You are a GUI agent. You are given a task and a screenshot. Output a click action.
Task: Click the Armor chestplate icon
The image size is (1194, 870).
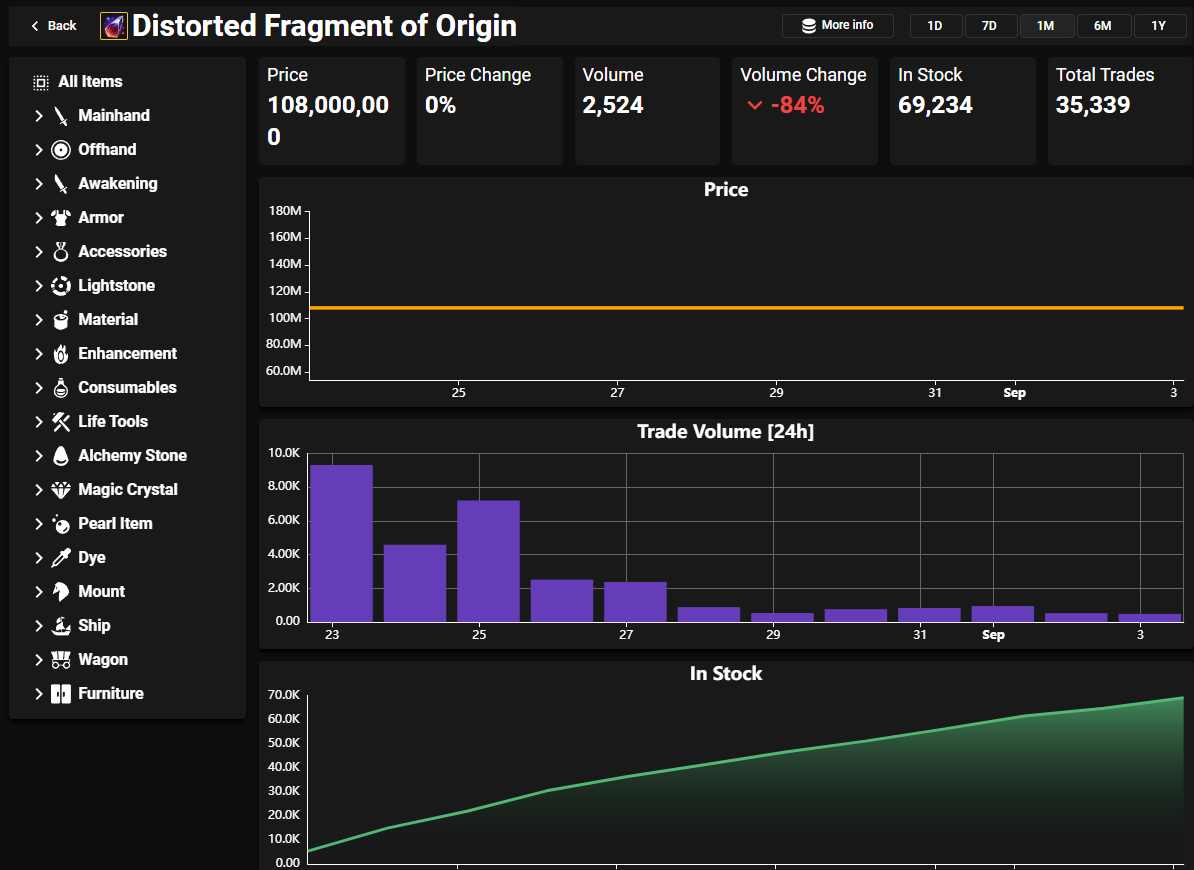61,218
